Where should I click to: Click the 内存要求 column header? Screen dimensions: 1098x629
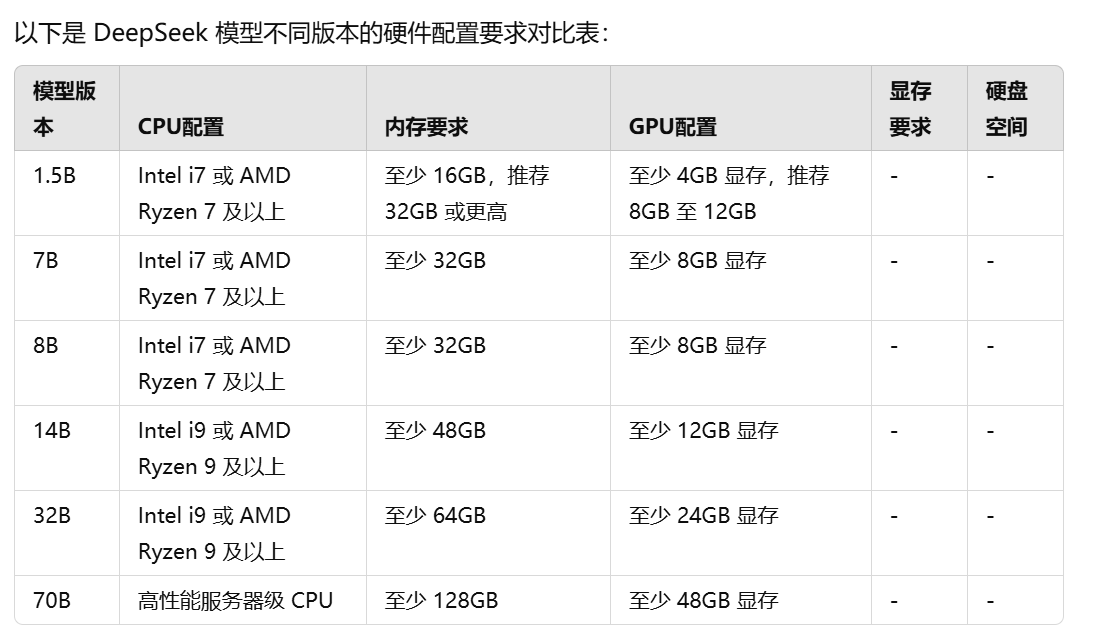488,109
